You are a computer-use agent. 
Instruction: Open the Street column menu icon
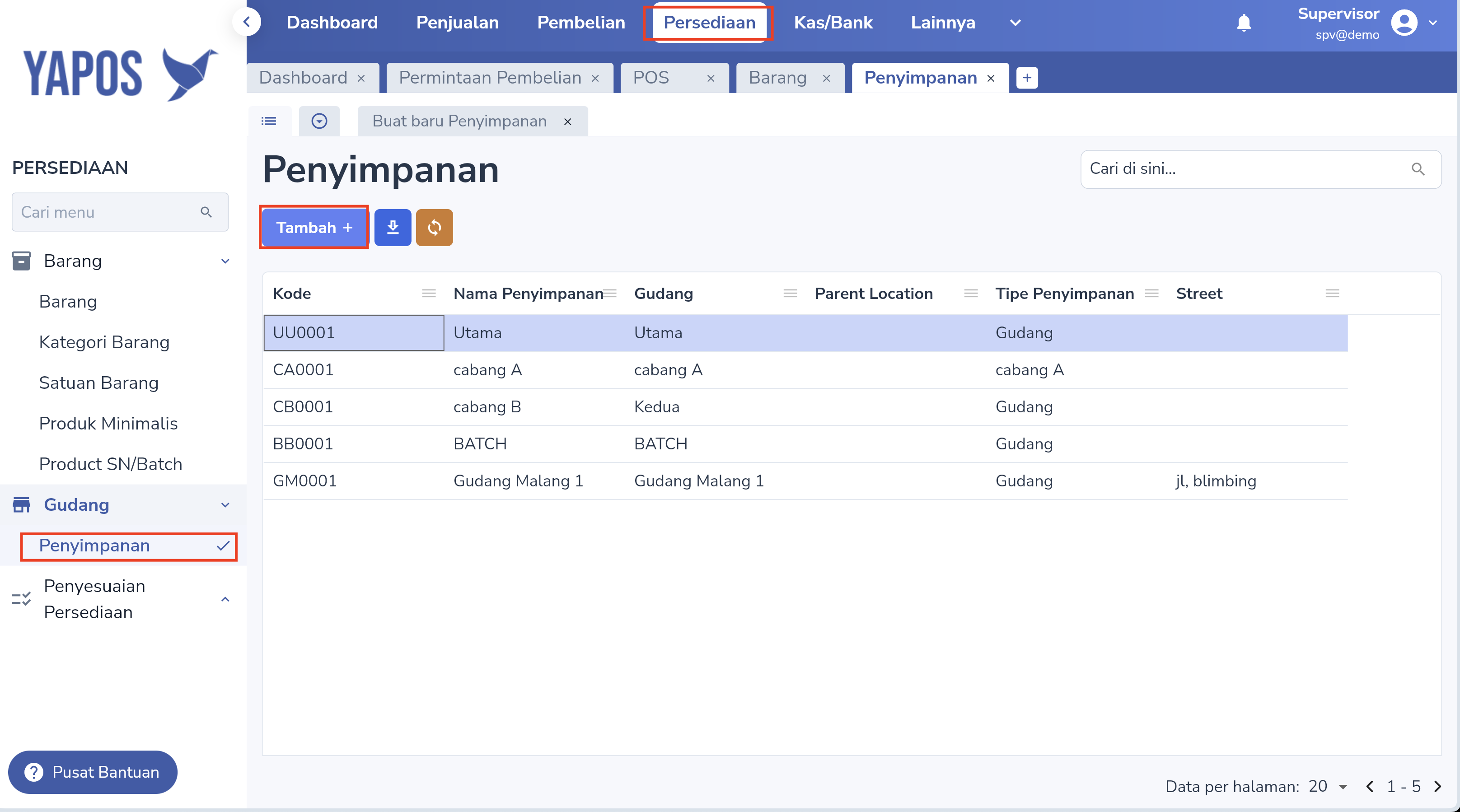click(1333, 293)
